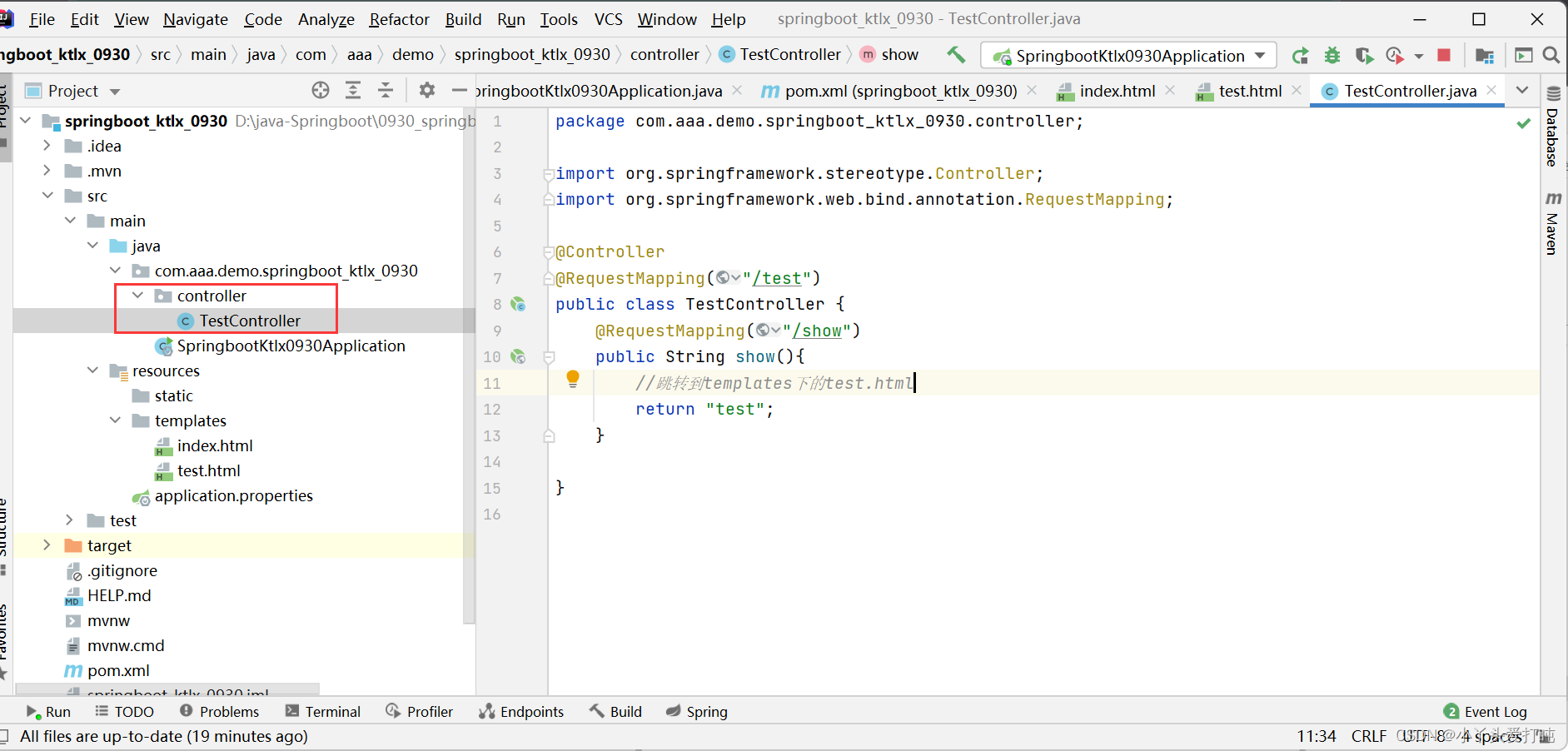The width and height of the screenshot is (1568, 751).
Task: Close the TestController.java tab
Action: (1491, 90)
